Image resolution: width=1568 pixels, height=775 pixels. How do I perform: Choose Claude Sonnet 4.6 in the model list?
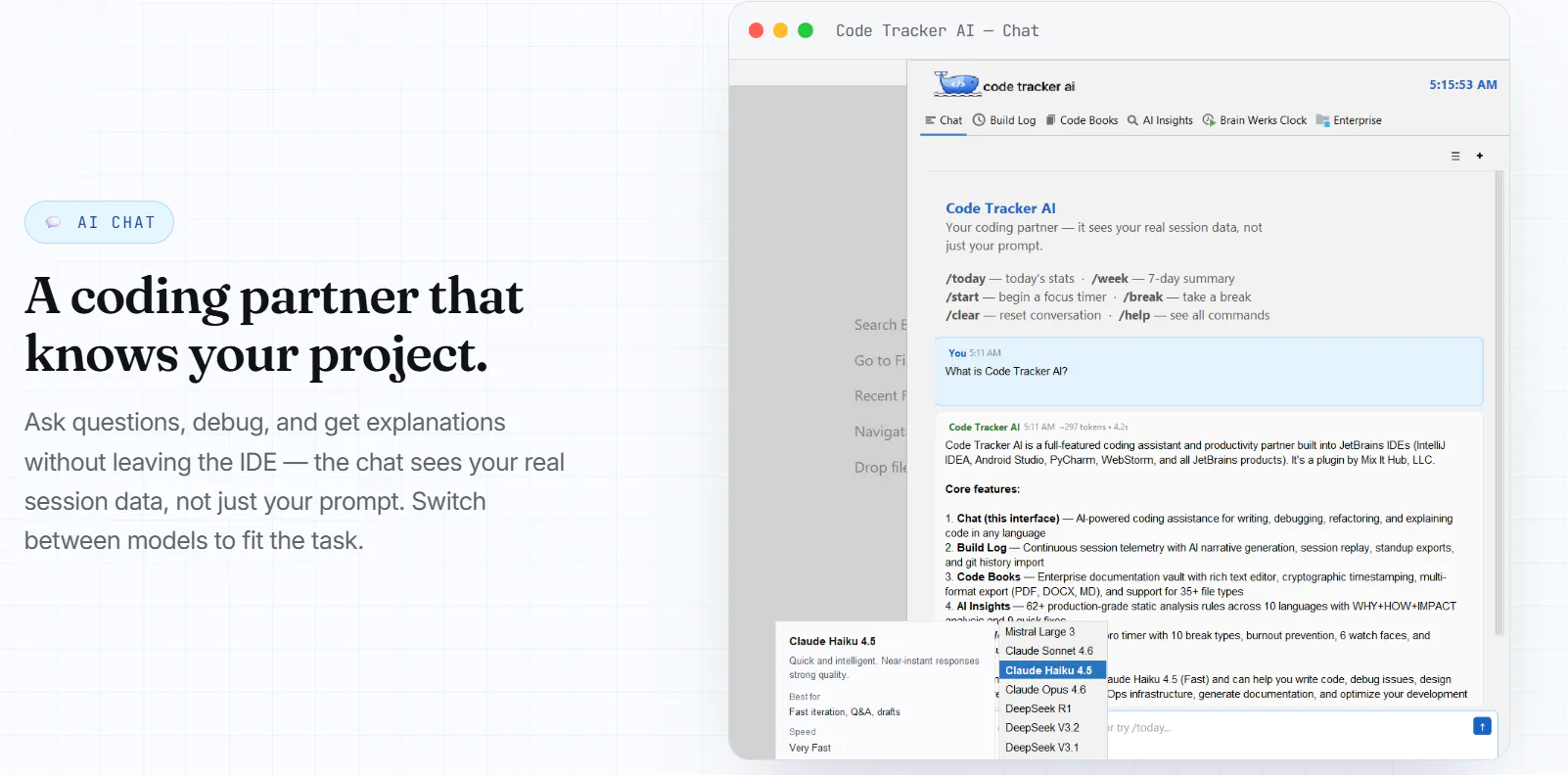[x=1052, y=651]
